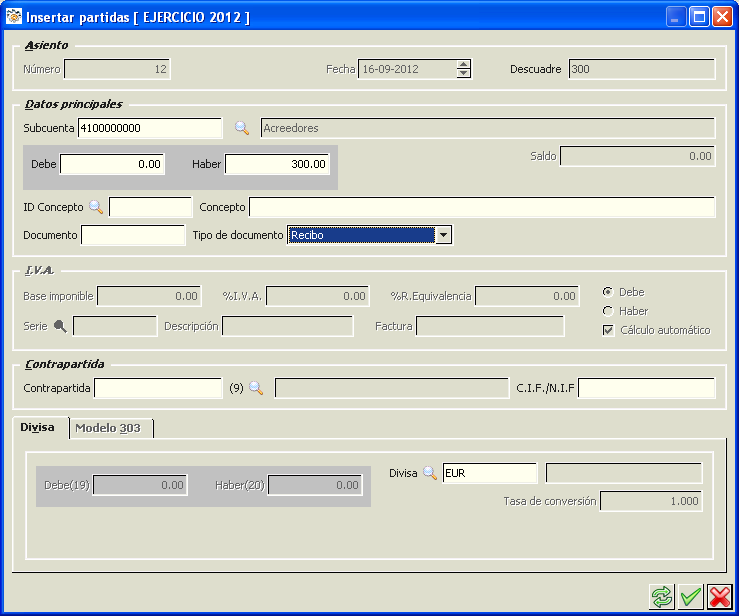
Task: Expand the Tipo de documento dropdown arrow
Action: pos(443,235)
